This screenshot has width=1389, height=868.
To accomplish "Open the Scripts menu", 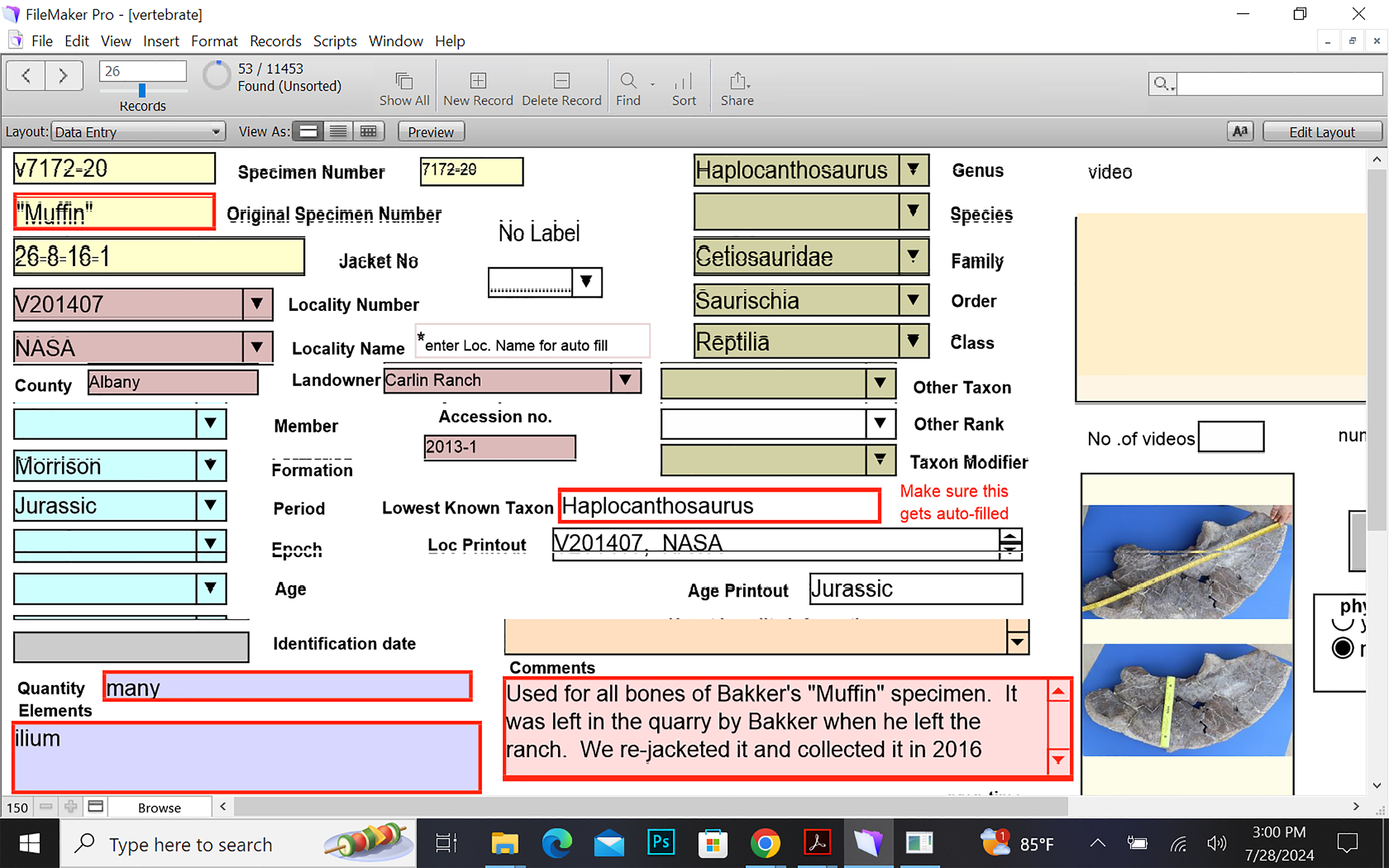I will [x=335, y=41].
